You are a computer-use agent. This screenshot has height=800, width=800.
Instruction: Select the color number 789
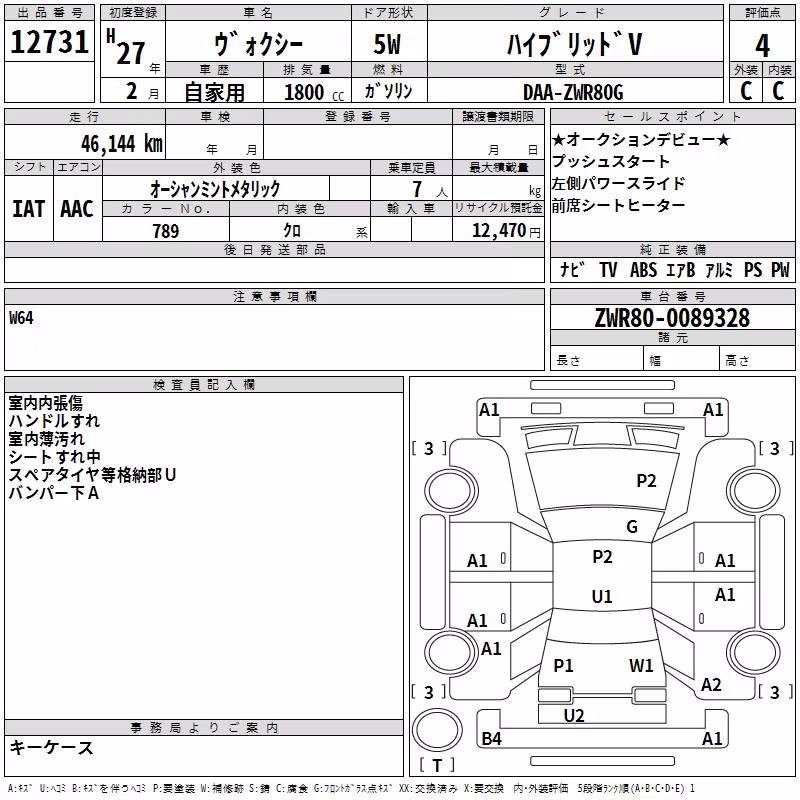click(x=166, y=231)
